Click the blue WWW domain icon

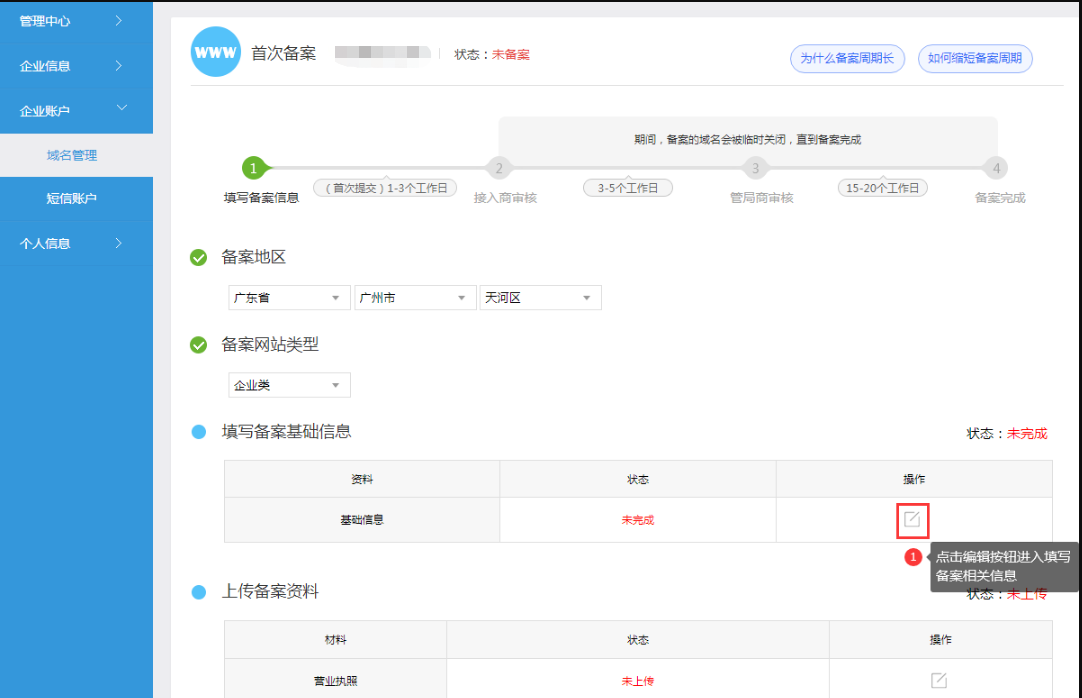coord(216,52)
